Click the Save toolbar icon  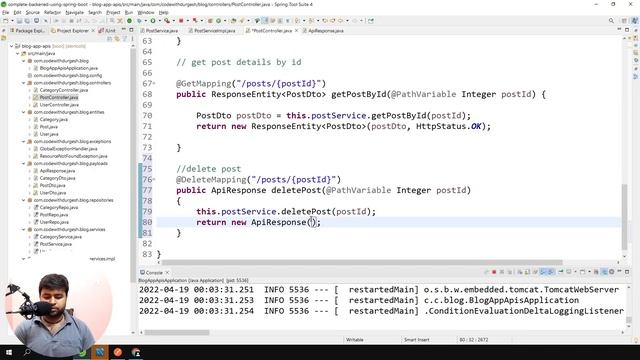(x=19, y=20)
